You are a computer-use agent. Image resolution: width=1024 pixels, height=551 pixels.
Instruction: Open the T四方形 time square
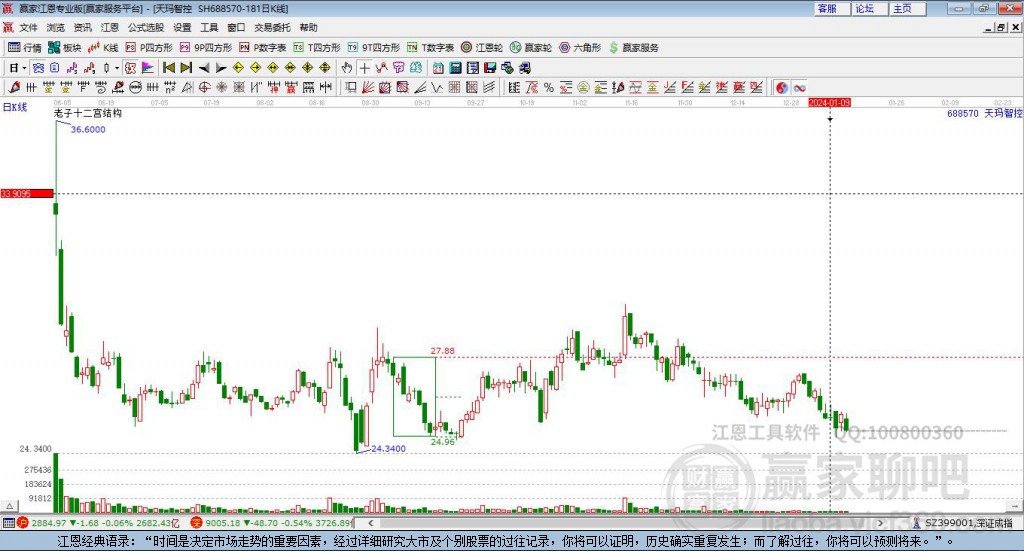point(317,48)
